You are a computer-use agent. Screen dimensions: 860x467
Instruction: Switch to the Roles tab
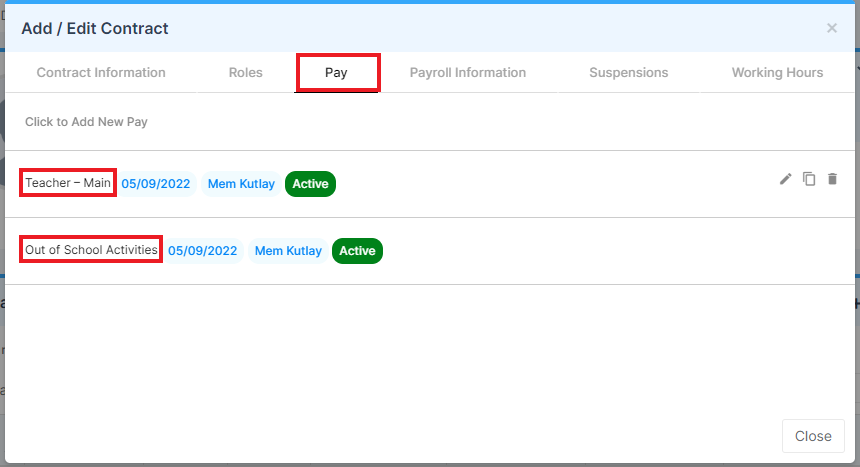(x=246, y=72)
